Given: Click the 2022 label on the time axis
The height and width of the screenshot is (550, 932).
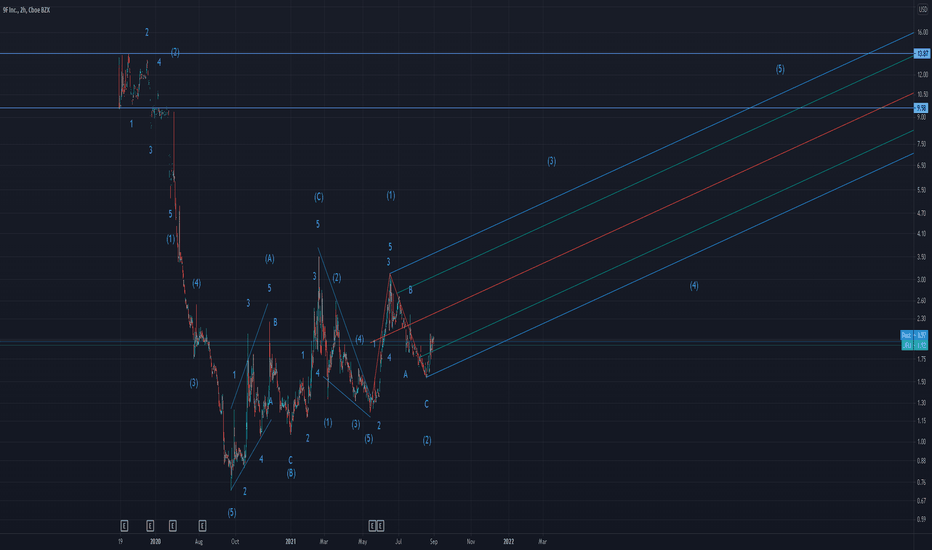Looking at the screenshot, I should (x=509, y=541).
